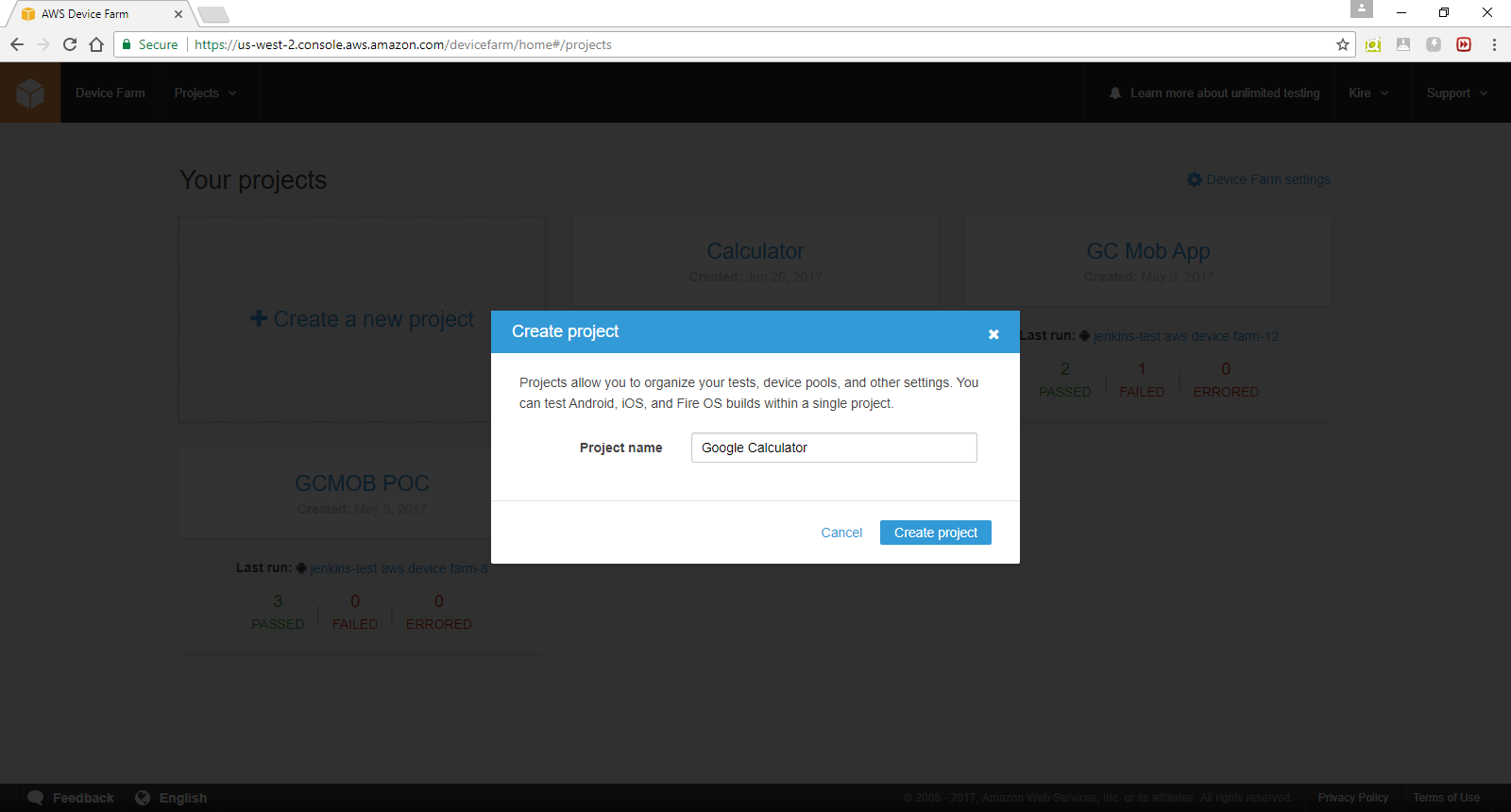Viewport: 1511px width, 812px height.
Task: Reload the page with refresh icon
Action: [70, 44]
